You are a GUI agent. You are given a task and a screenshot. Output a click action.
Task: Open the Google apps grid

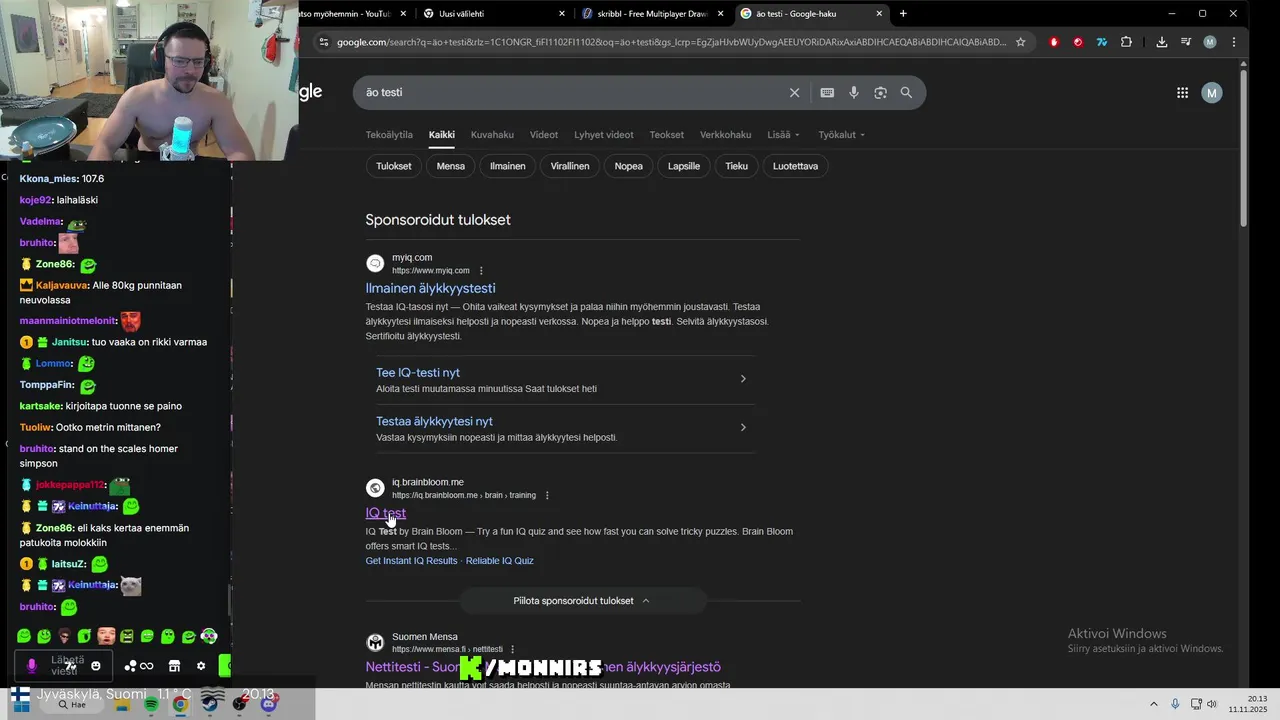click(x=1182, y=93)
